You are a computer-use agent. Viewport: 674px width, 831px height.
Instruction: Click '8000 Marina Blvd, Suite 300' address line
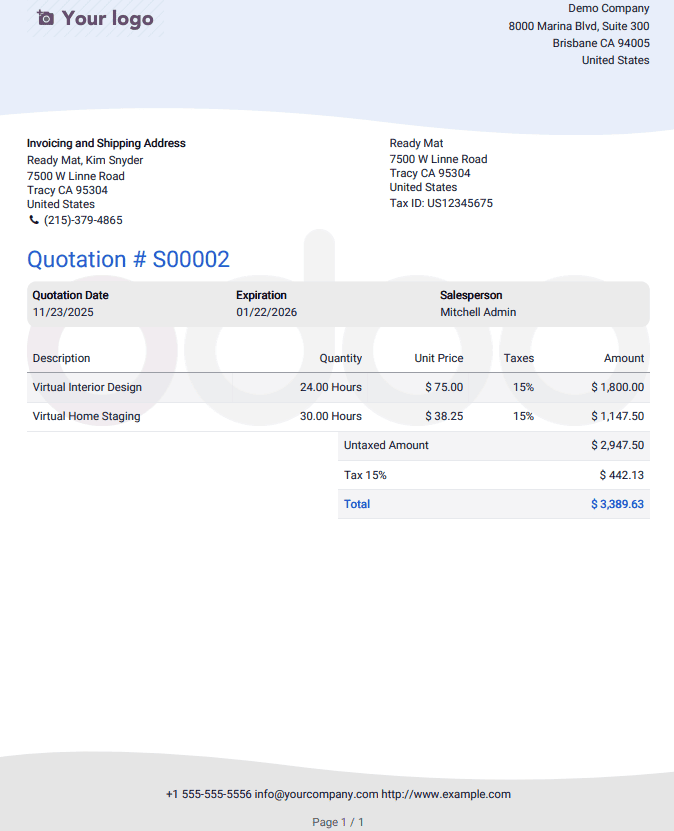coord(579,26)
